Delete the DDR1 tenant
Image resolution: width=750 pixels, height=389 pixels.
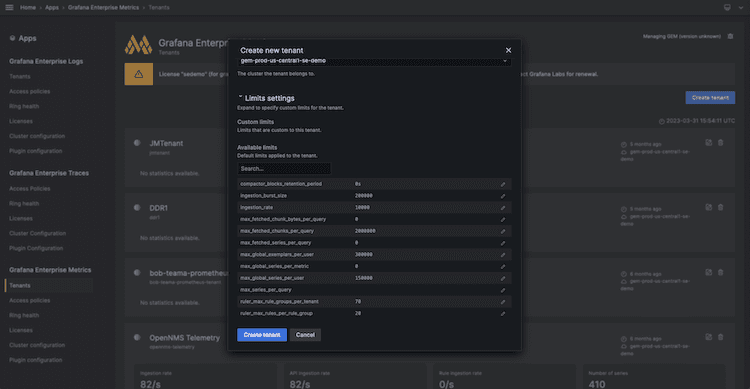721,207
